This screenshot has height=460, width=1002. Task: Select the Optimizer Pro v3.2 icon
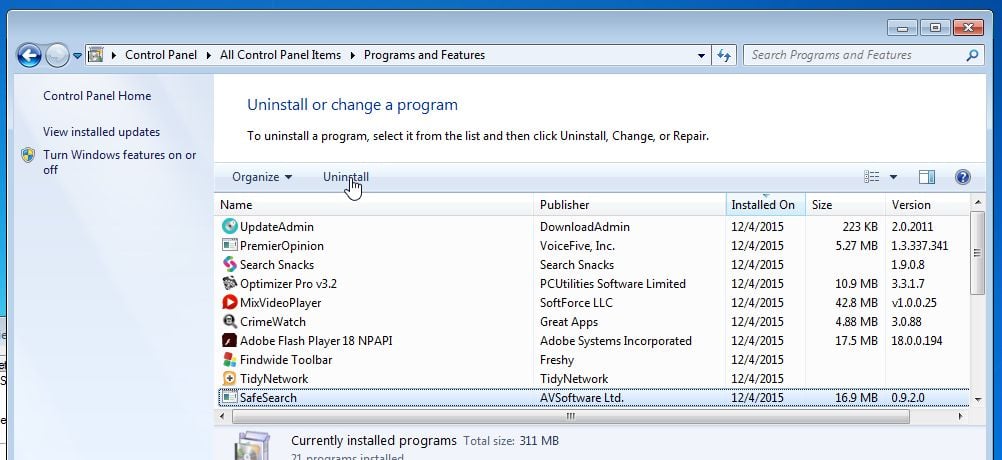coord(229,284)
